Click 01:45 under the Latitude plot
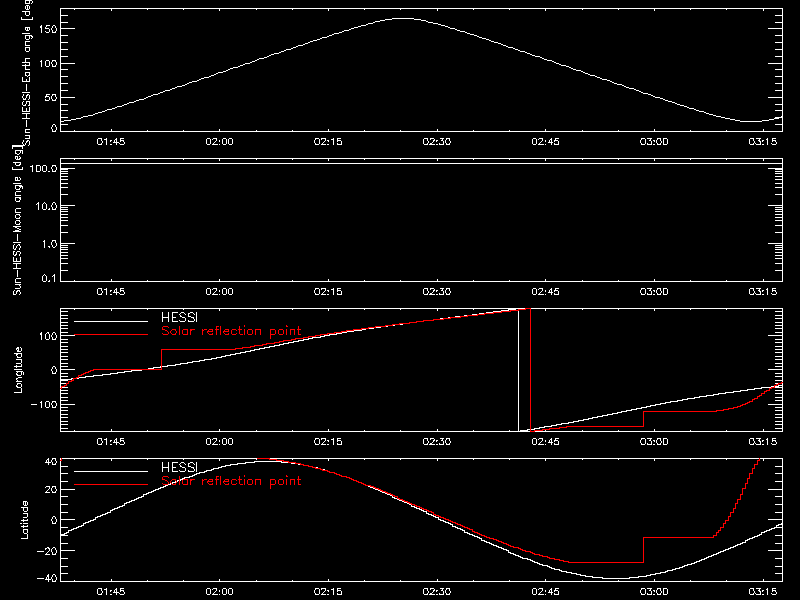The height and width of the screenshot is (600, 800). click(111, 591)
